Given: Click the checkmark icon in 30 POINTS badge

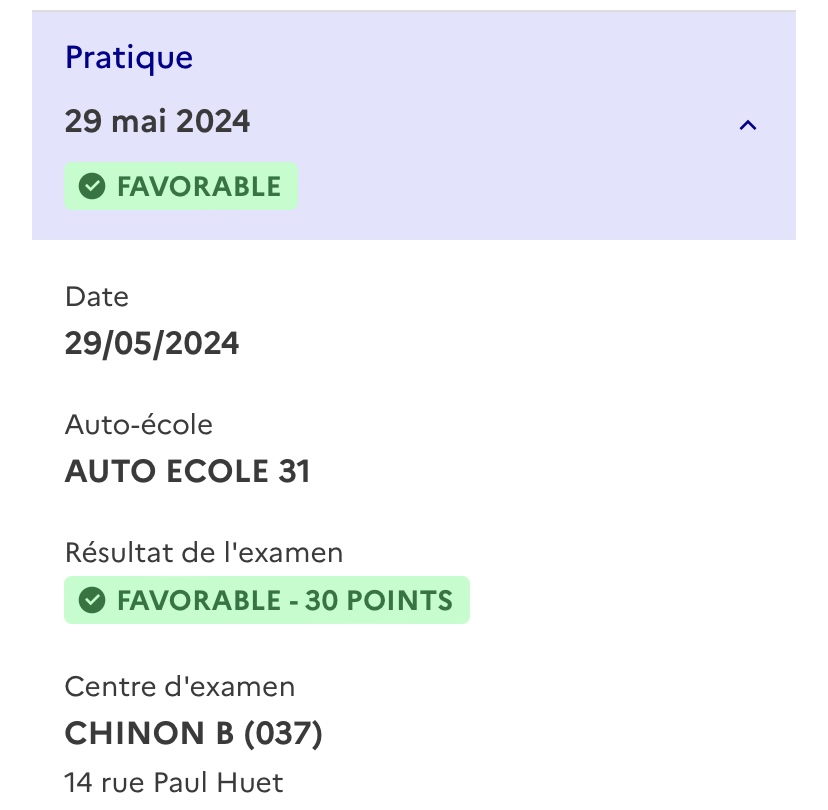Looking at the screenshot, I should tap(92, 600).
